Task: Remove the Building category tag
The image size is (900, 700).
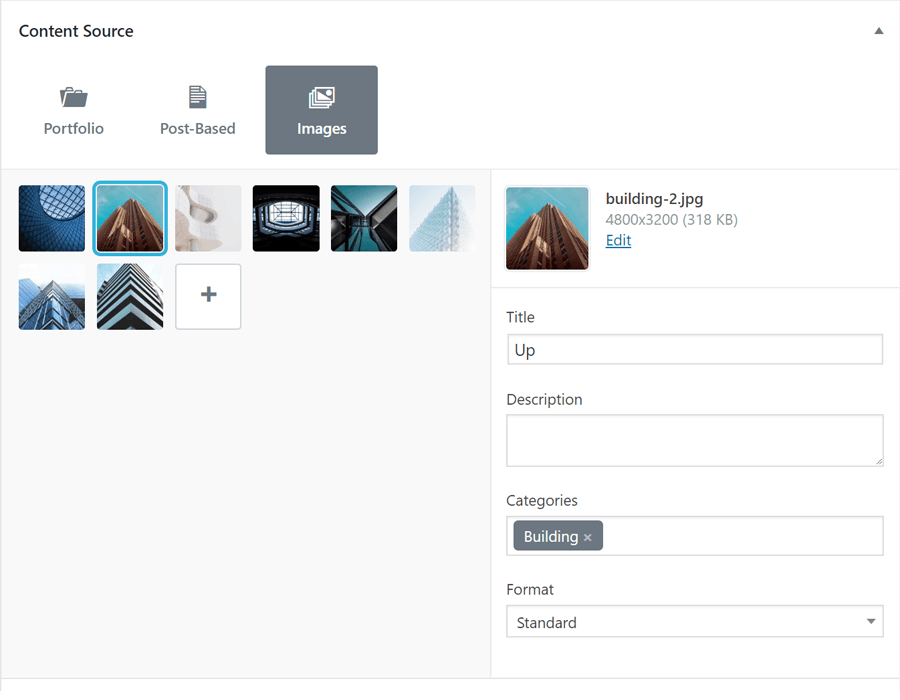Action: click(587, 538)
